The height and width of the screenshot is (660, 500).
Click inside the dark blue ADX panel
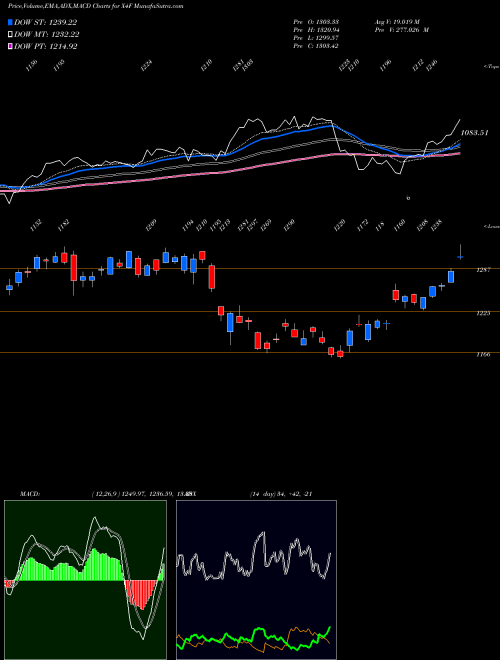pos(256,580)
